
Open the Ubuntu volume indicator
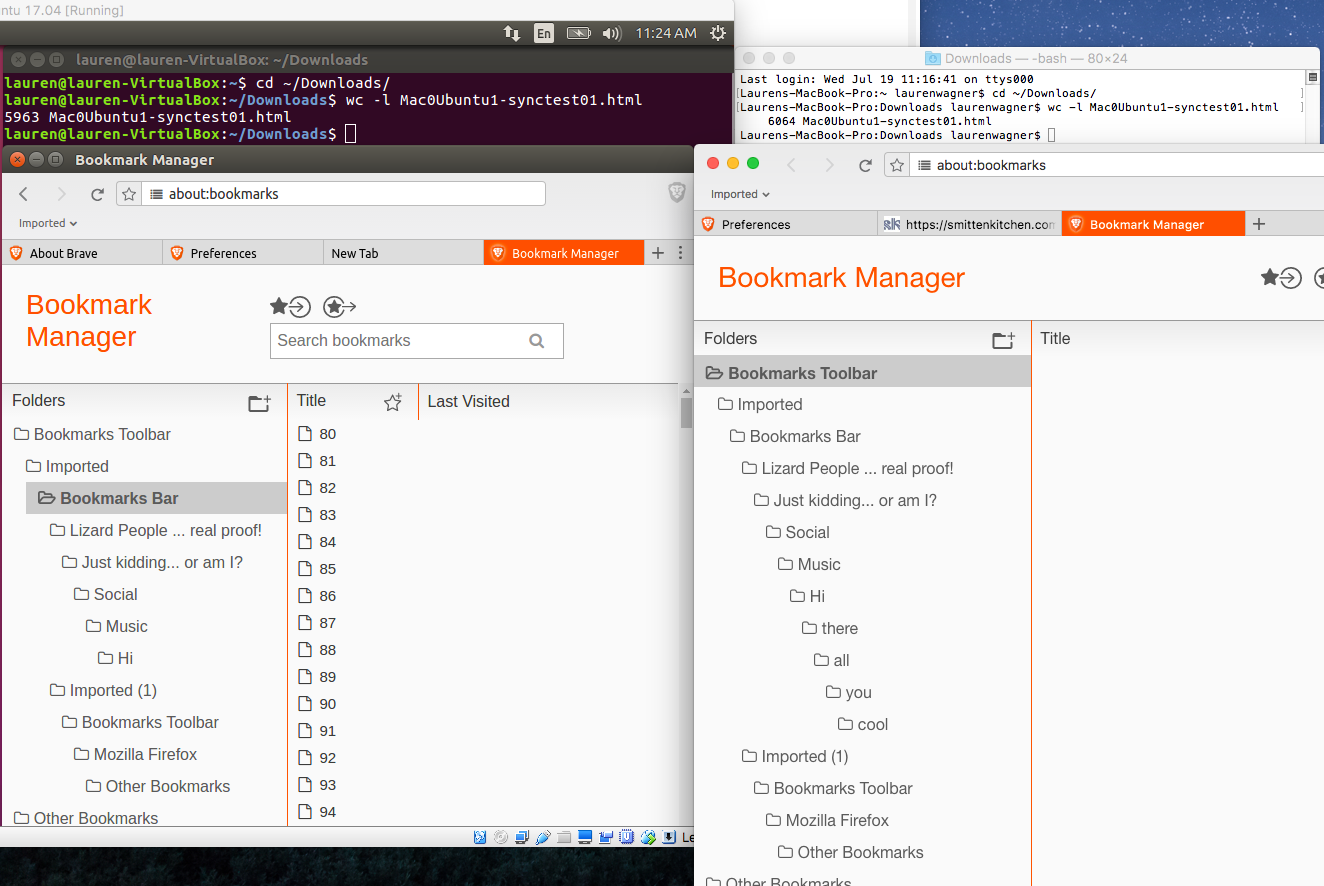(612, 33)
